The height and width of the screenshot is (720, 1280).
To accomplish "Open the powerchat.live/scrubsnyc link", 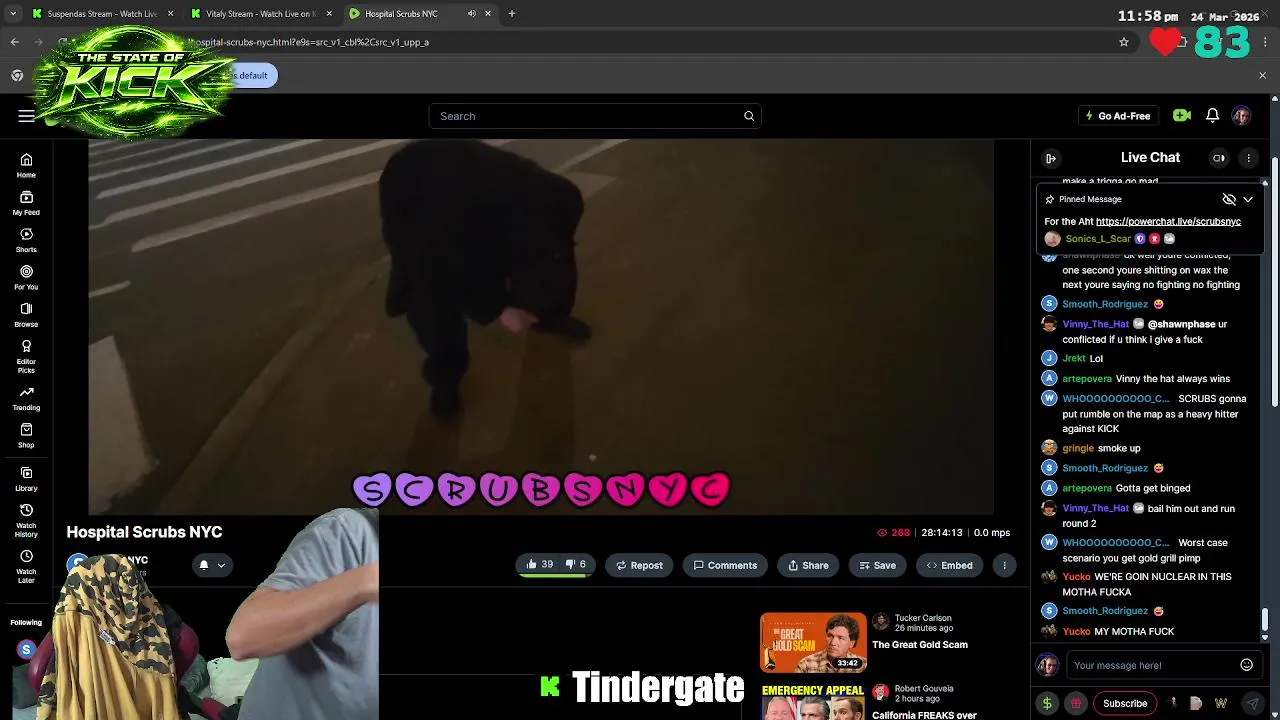I will click(x=1168, y=221).
